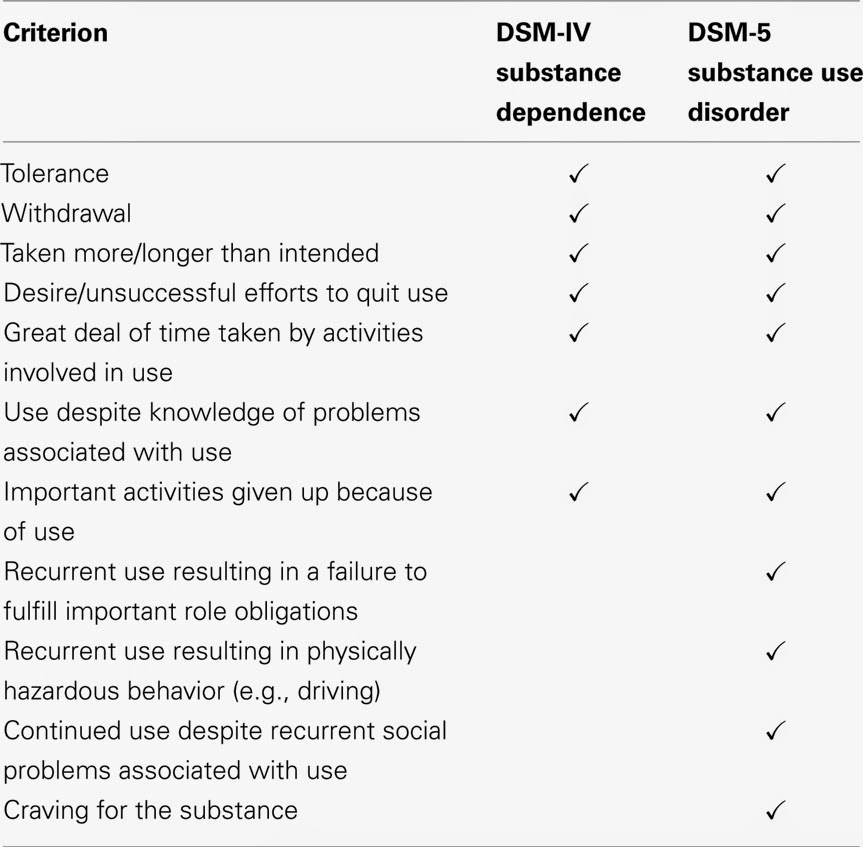Click DSM-IV checkmark for Taken more/longer than intended
Viewport: 863px width, 847px height.
point(577,253)
